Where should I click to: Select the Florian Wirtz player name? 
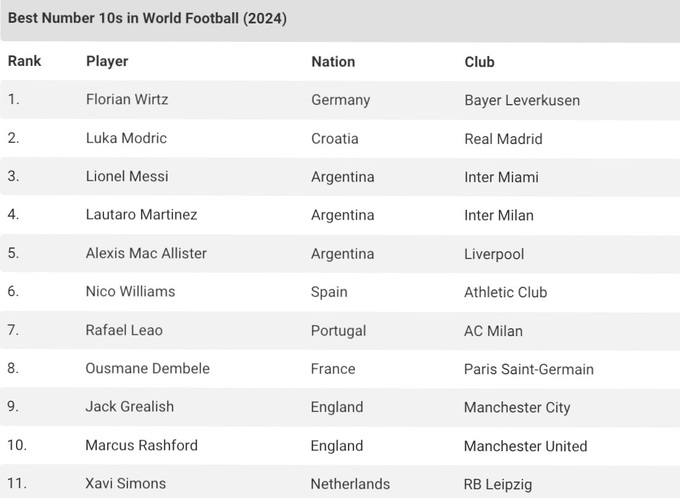(x=127, y=100)
